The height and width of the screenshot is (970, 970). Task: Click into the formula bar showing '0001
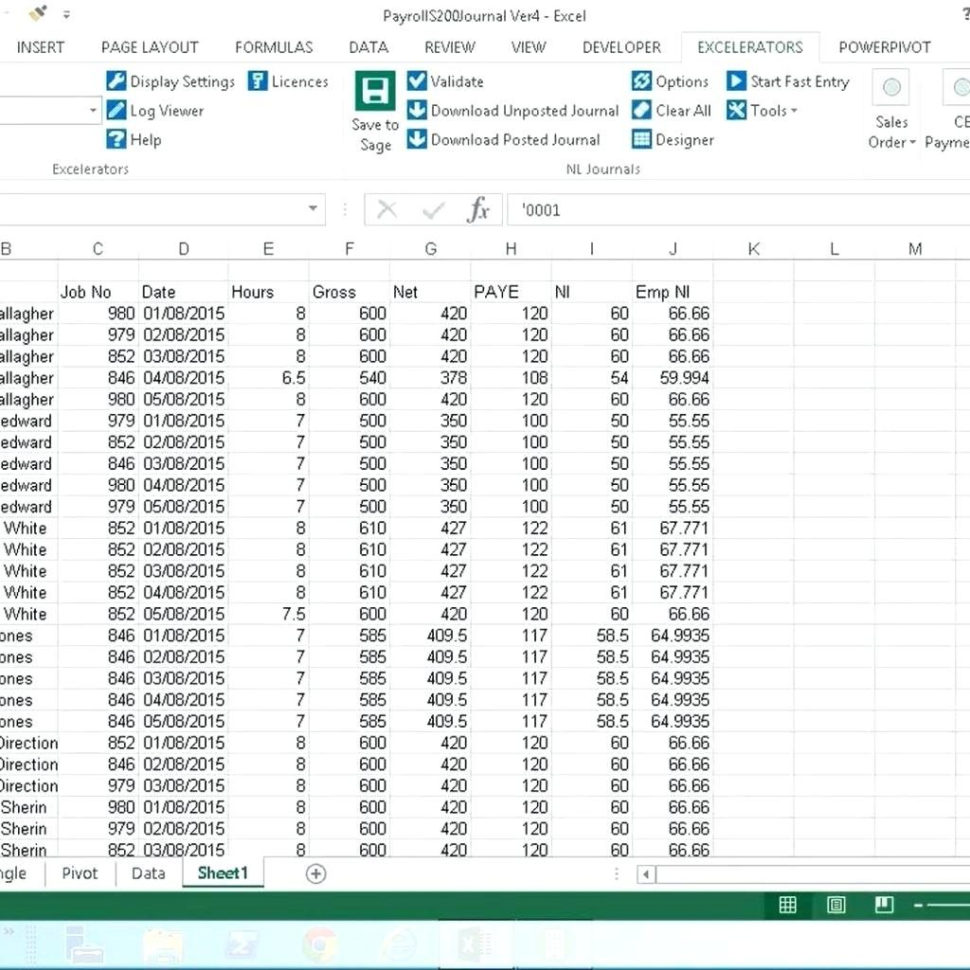tap(738, 210)
